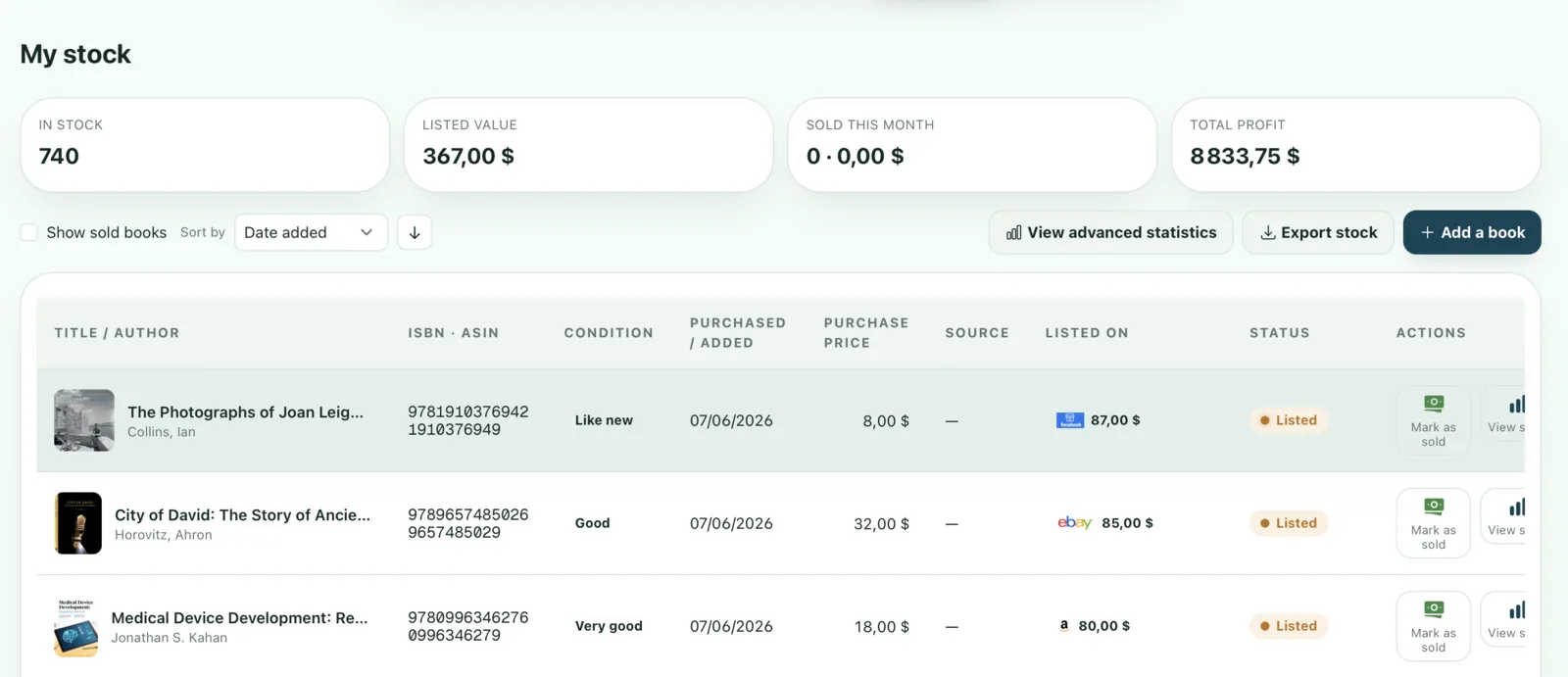Open View advanced statistics
The image size is (1568, 677).
[x=1110, y=232]
